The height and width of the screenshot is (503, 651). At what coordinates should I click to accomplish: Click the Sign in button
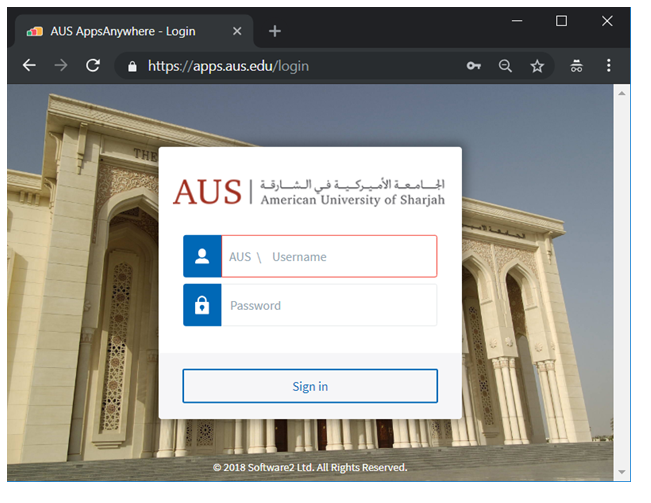pyautogui.click(x=310, y=386)
